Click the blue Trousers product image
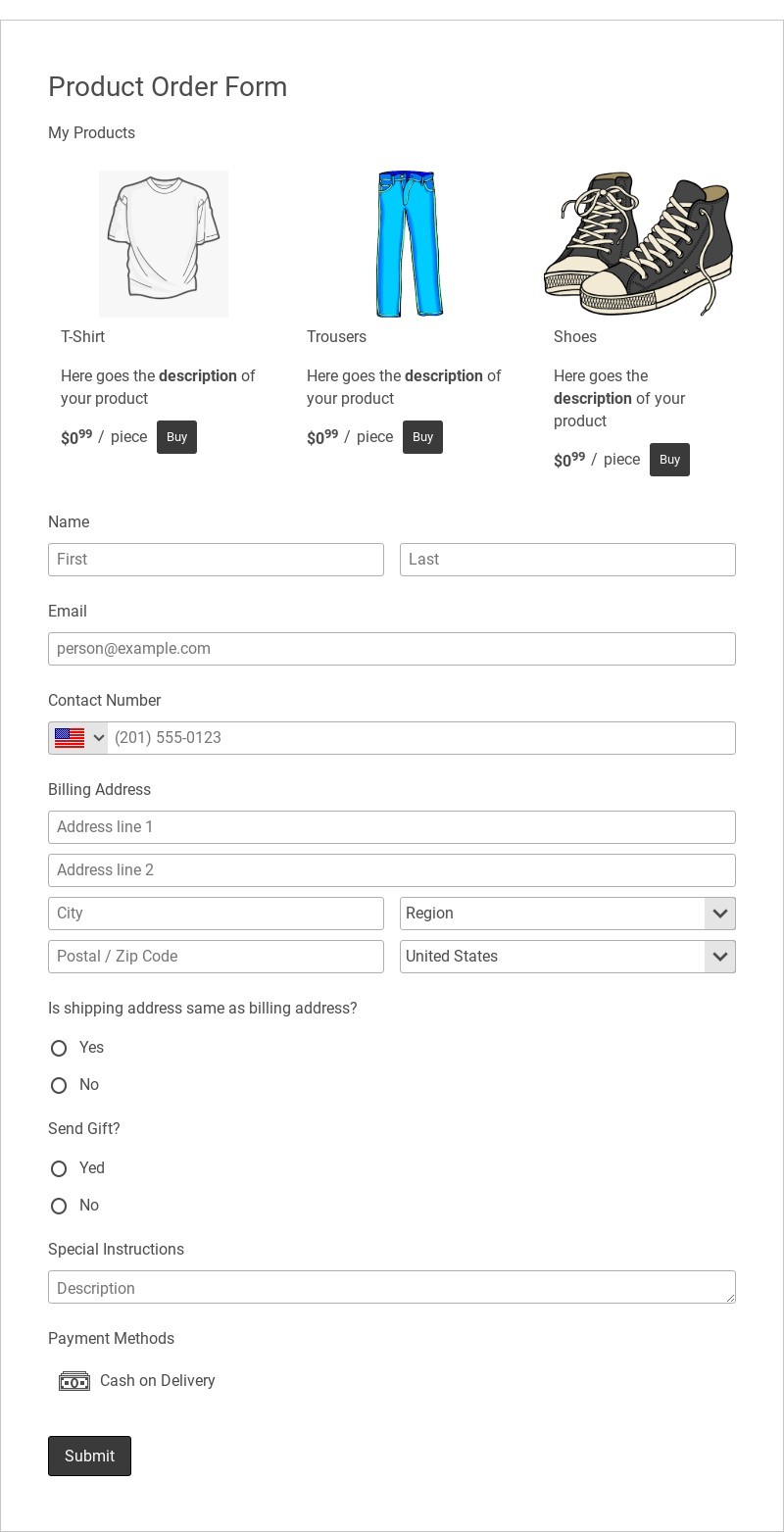784x1532 pixels. point(409,244)
